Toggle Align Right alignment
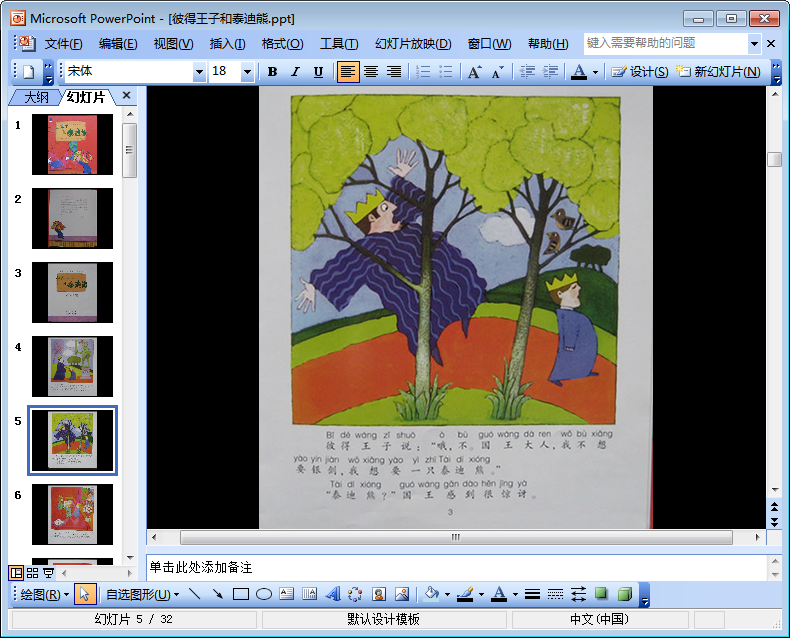This screenshot has height=638, width=790. tap(394, 72)
